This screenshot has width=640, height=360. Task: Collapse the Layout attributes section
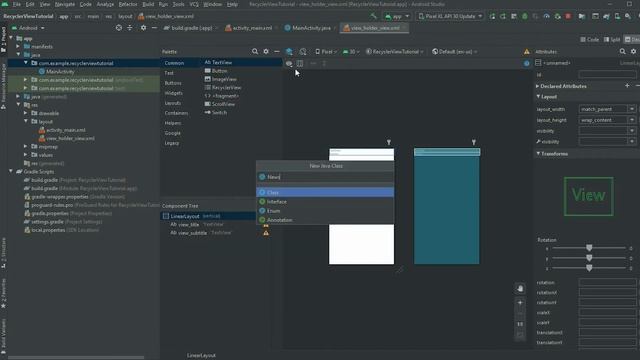(538, 96)
